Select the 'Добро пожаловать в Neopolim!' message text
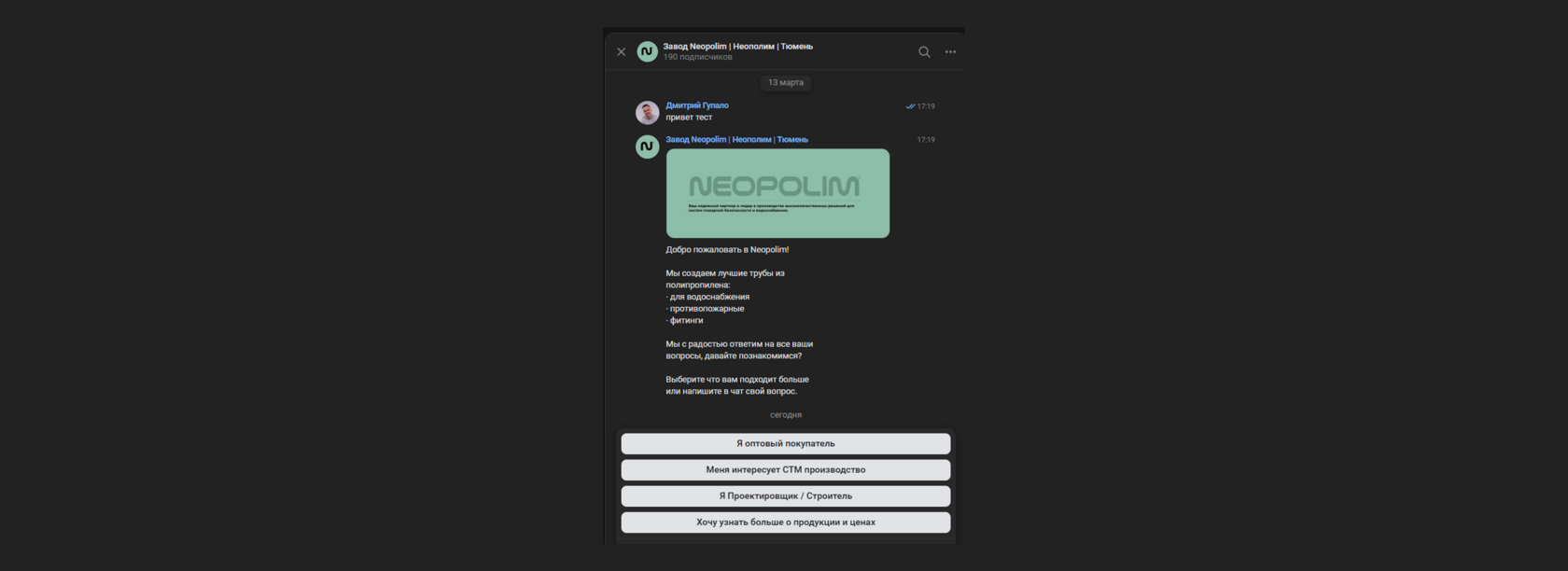 pos(727,250)
